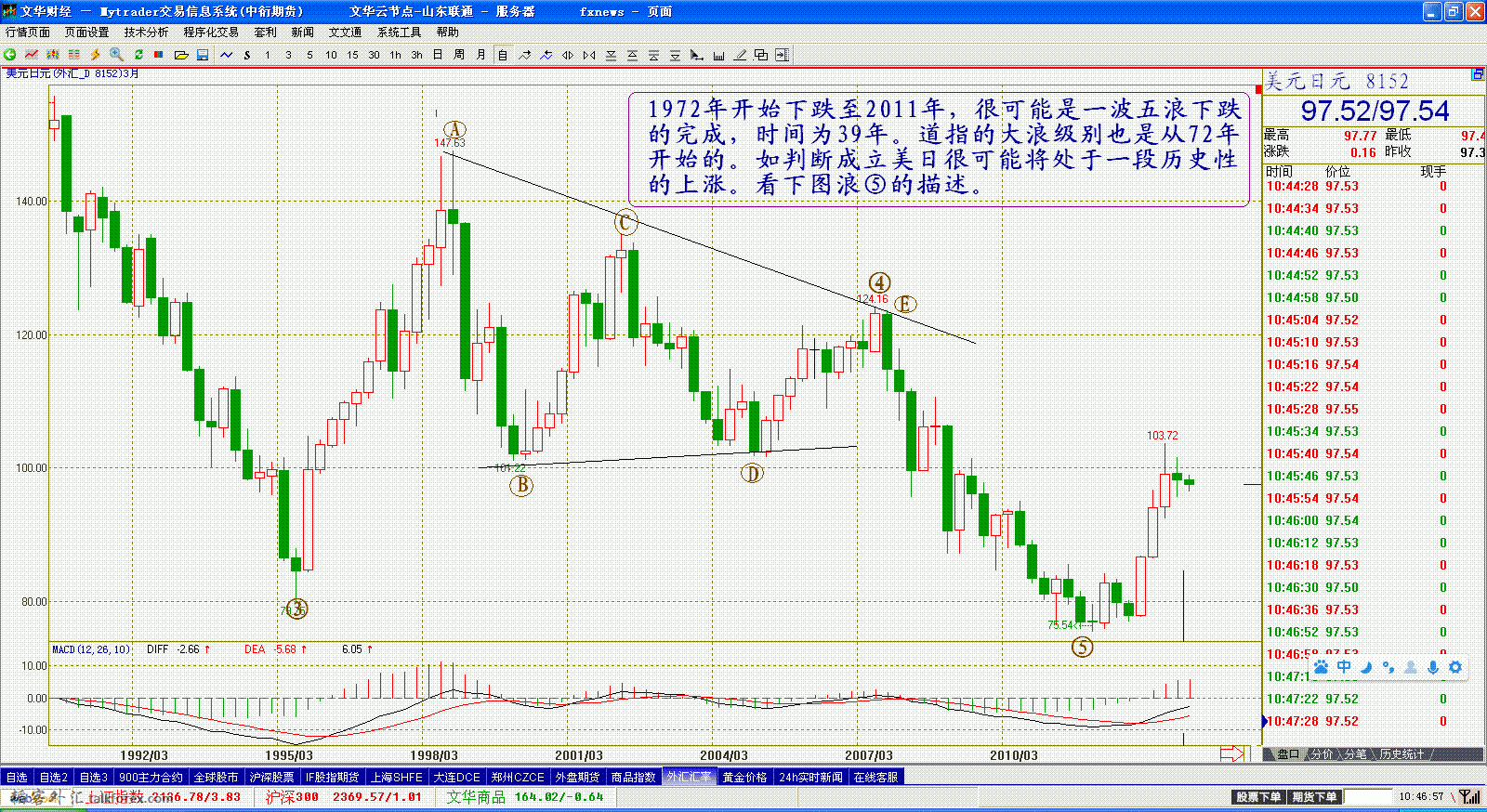This screenshot has height=812, width=1487.
Task: Open the 页面设置 menu
Action: pos(86,32)
